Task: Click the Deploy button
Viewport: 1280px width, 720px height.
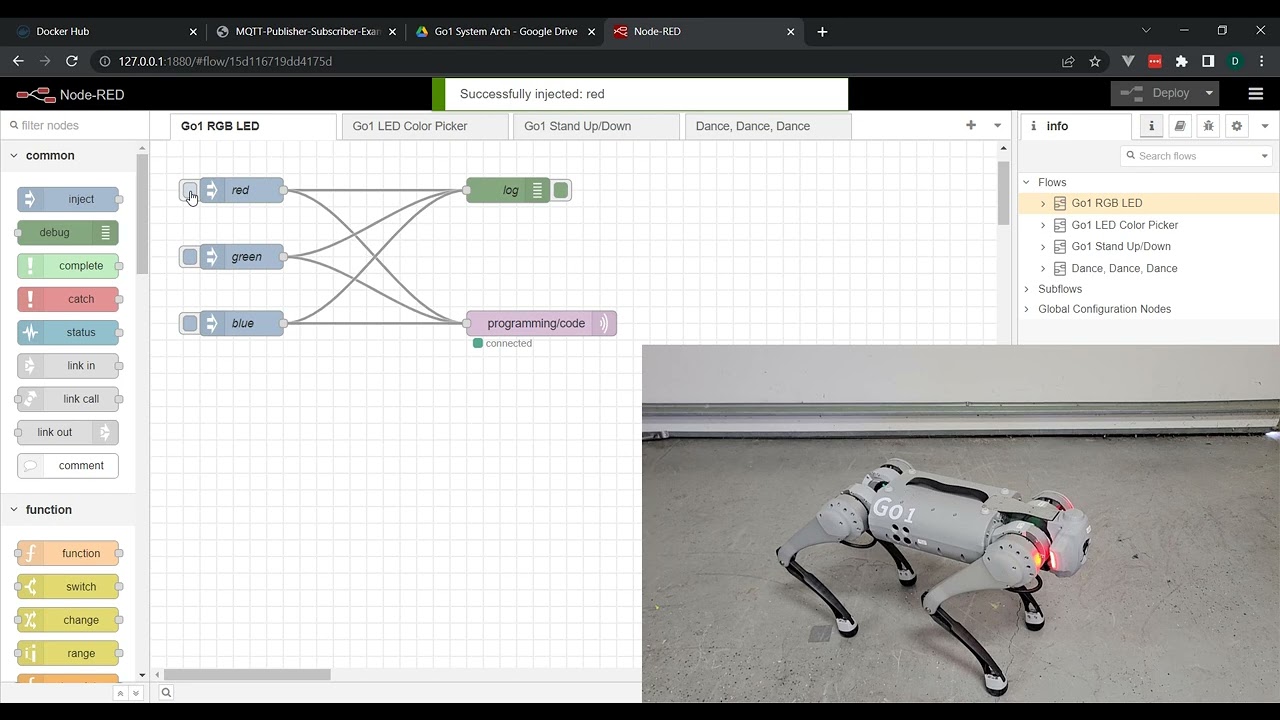Action: (x=1155, y=94)
